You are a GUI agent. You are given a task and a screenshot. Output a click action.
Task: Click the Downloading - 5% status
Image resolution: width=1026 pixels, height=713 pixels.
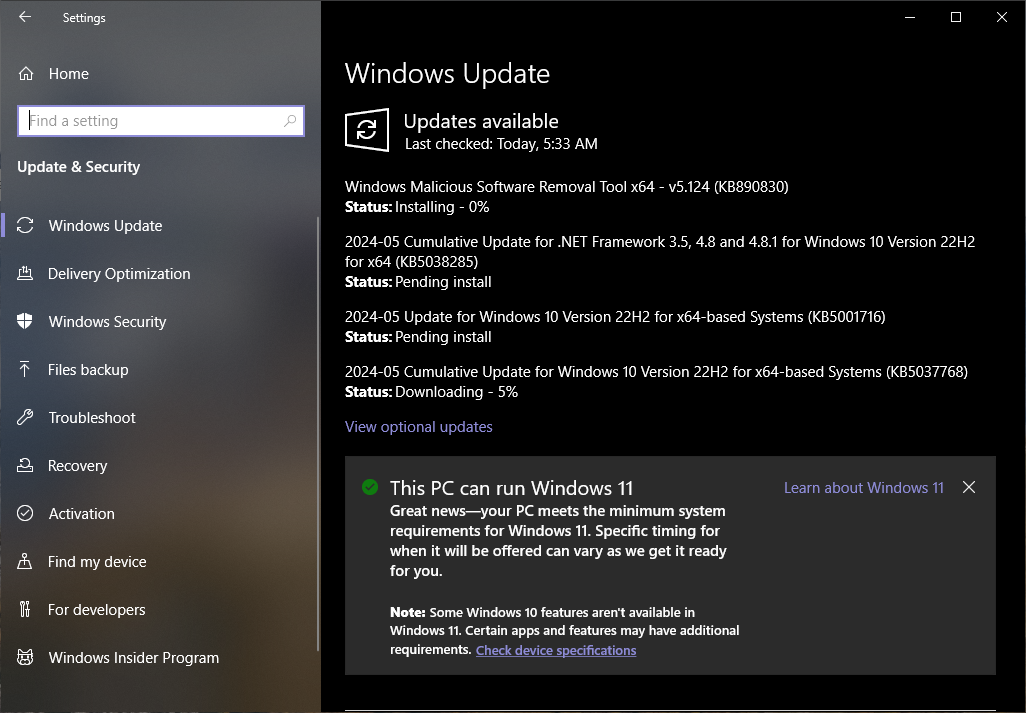tap(457, 392)
